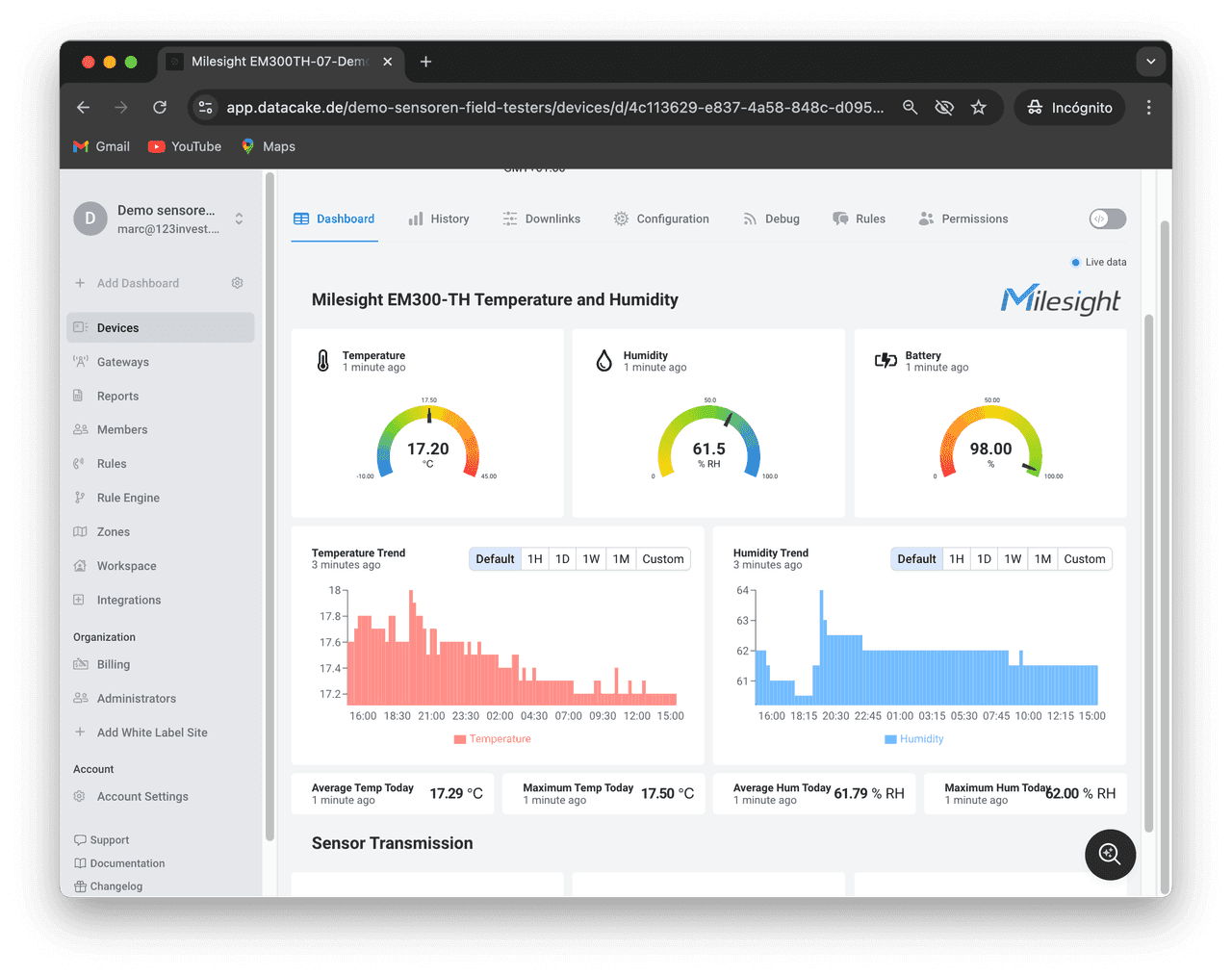Toggle the Temperature legend series
The height and width of the screenshot is (976, 1232).
[x=493, y=739]
